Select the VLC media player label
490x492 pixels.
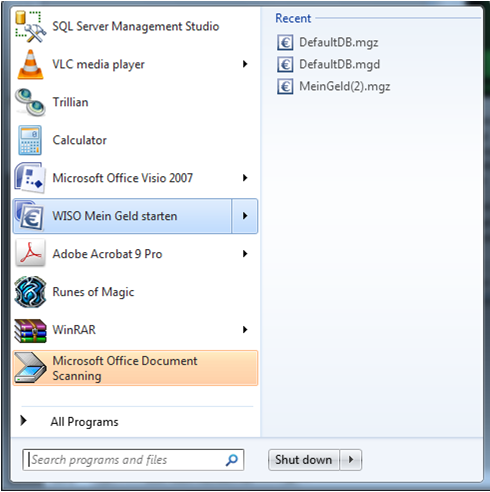[98, 64]
